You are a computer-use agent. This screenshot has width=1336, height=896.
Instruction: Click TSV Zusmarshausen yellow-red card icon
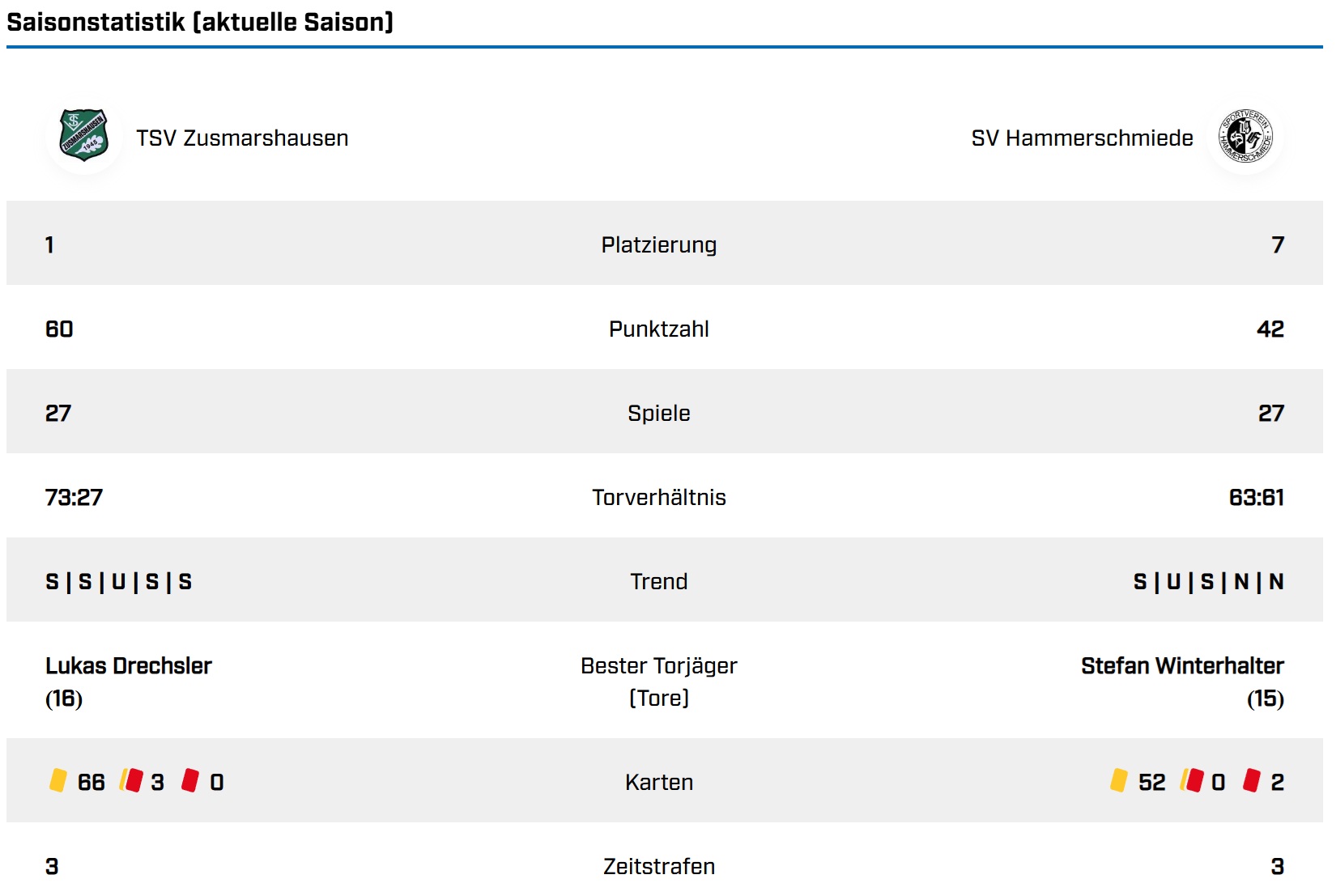tap(131, 780)
